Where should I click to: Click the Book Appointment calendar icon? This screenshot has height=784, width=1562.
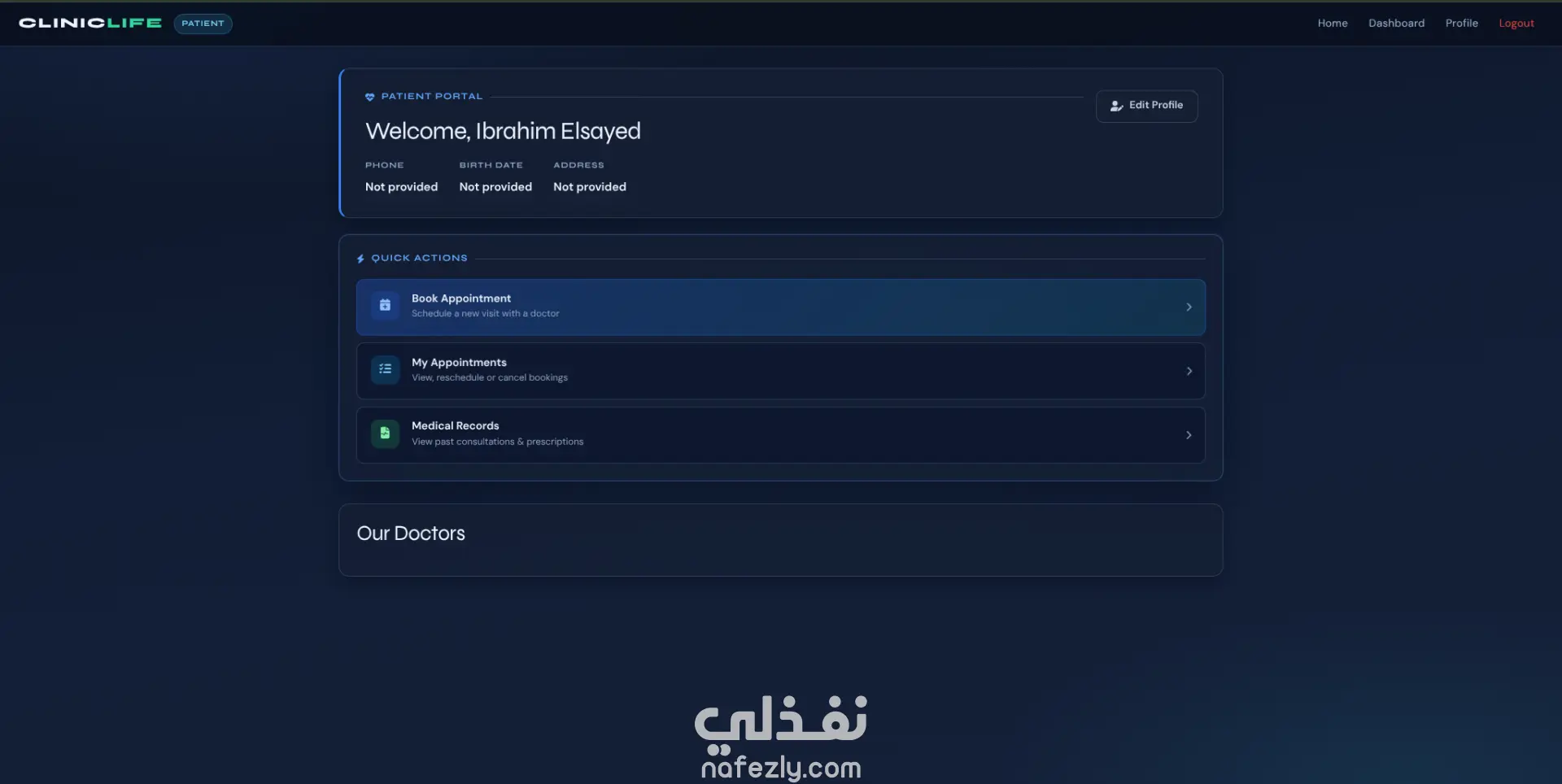pyautogui.click(x=385, y=306)
